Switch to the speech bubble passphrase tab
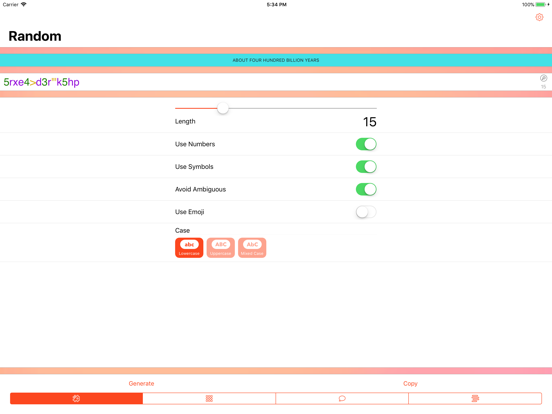This screenshot has width=552, height=414. point(342,398)
